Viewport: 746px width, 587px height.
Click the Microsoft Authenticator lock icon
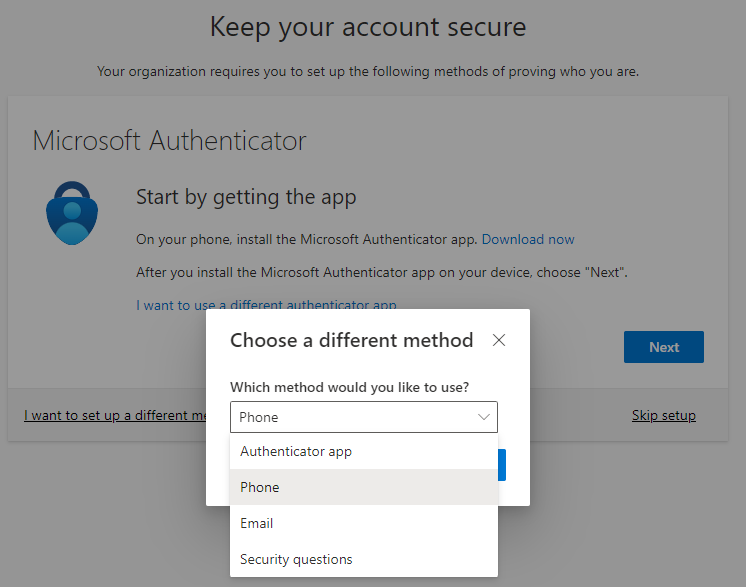(71, 212)
